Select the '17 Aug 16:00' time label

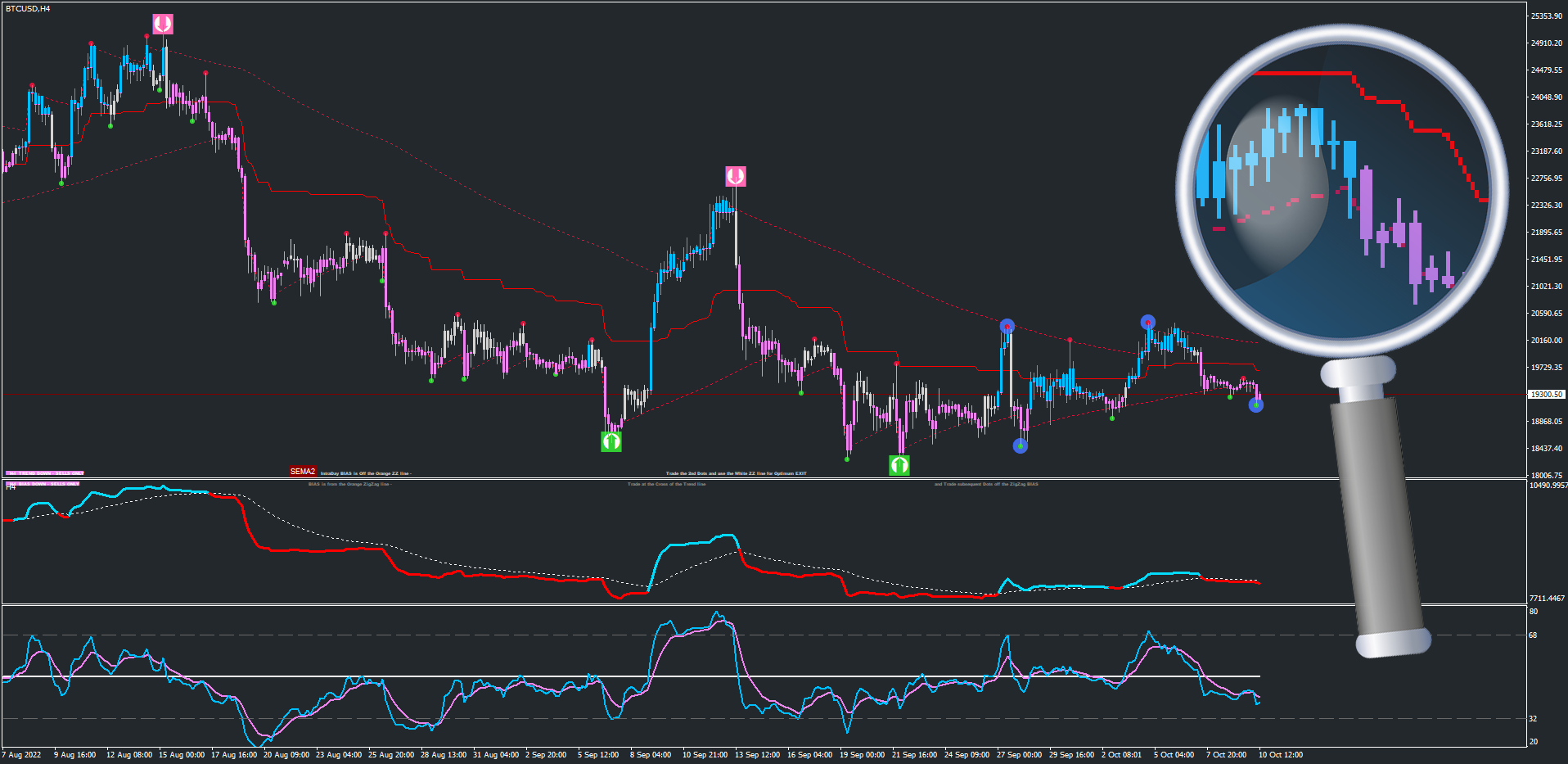[x=234, y=755]
